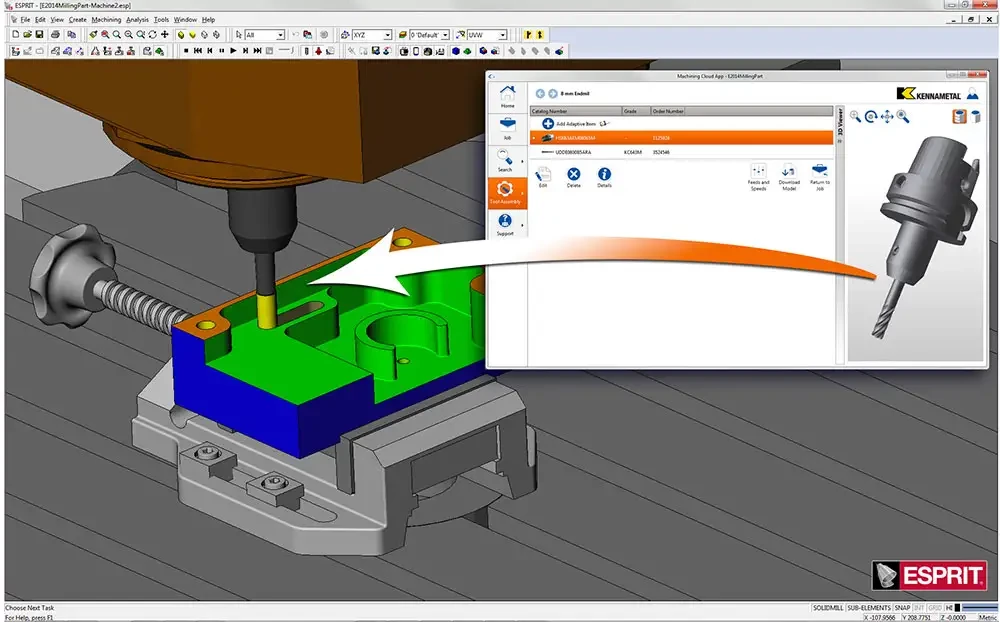Open the Machining menu
Screen dimensions: 1000x622
[106, 20]
